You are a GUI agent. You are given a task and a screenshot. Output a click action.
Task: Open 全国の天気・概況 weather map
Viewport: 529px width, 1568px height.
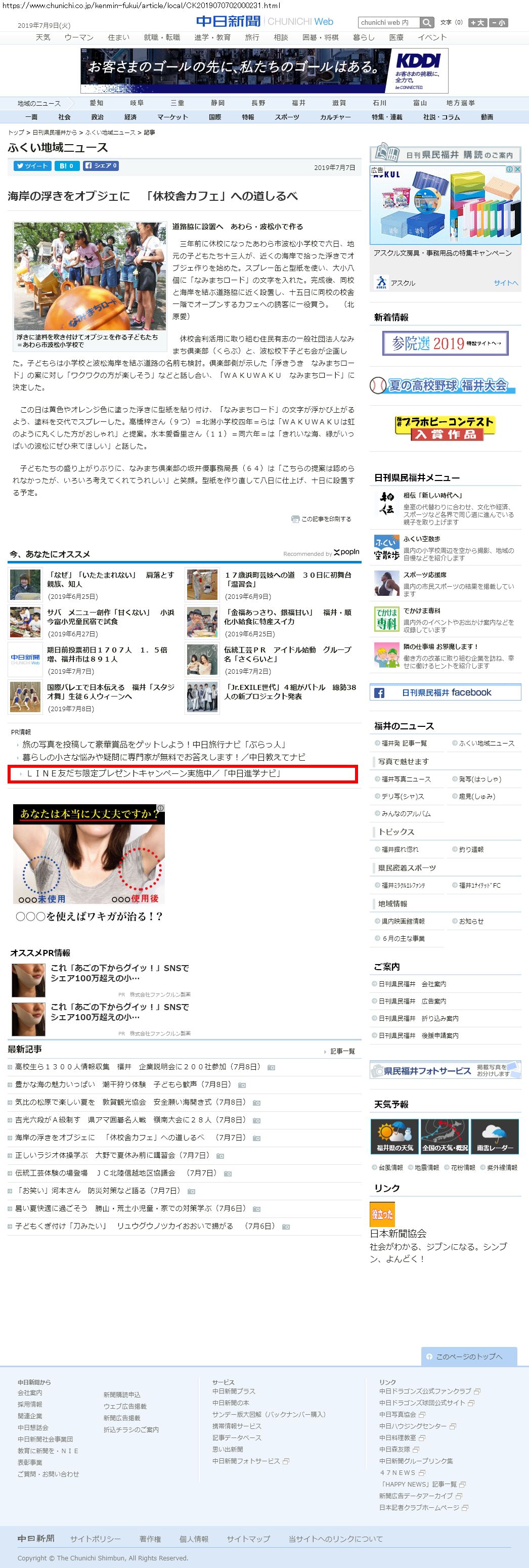pos(445,1137)
